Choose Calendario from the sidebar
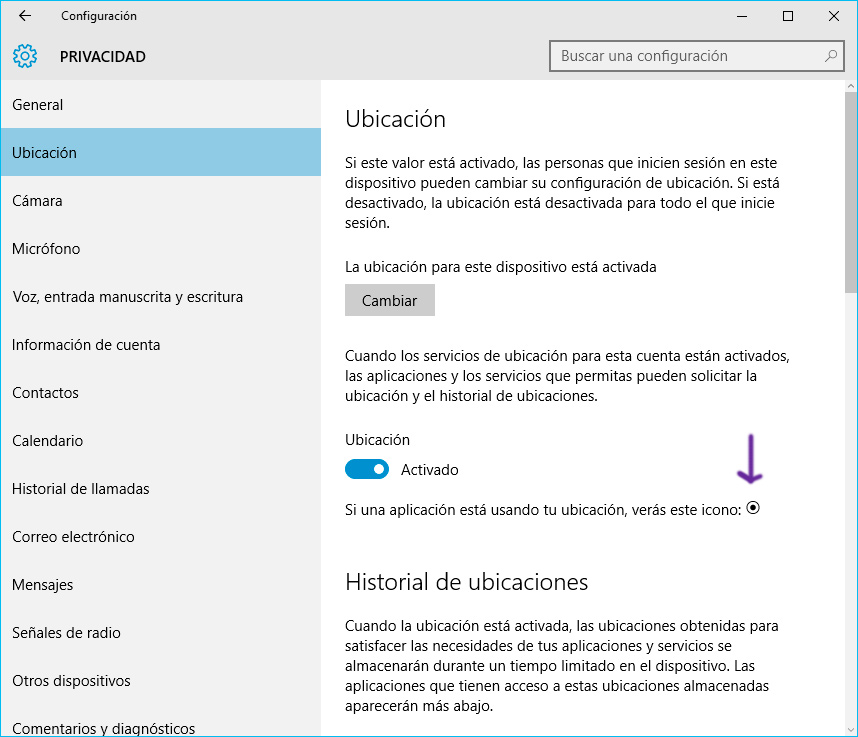 click(48, 441)
